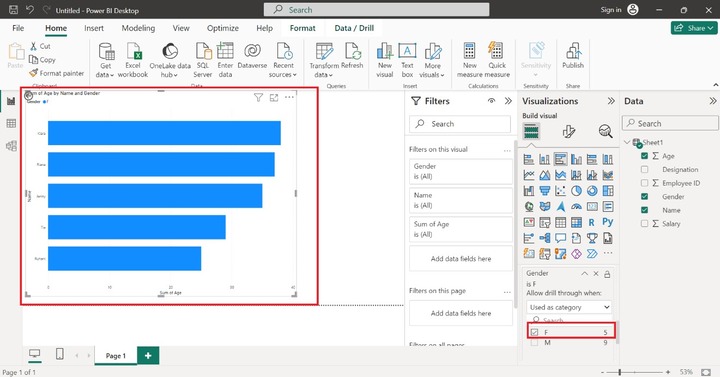Image resolution: width=720 pixels, height=377 pixels.
Task: Connect to SQL Server
Action: pyautogui.click(x=202, y=61)
